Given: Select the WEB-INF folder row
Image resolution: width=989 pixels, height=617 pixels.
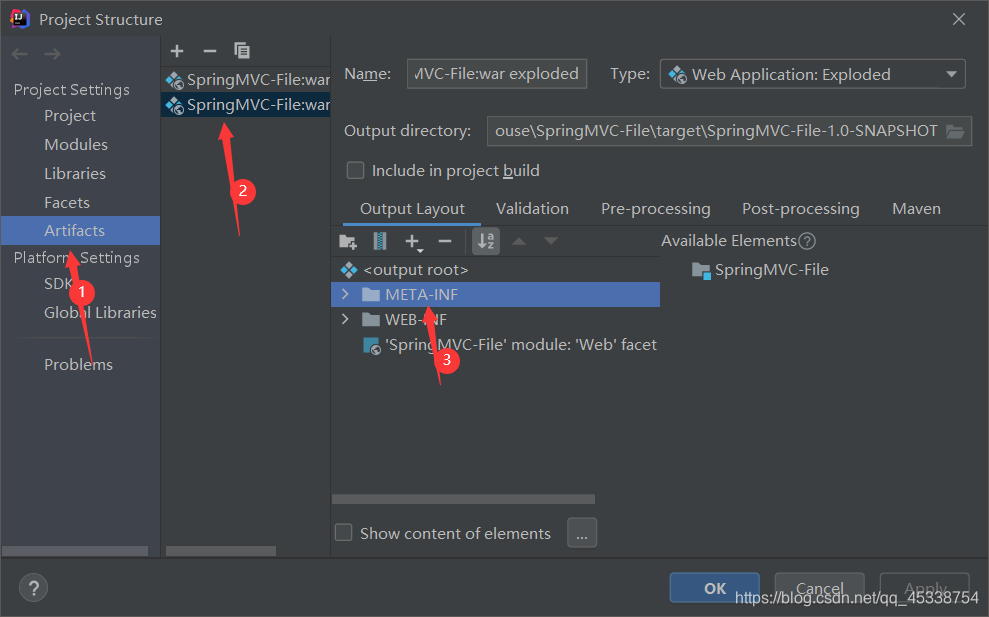Looking at the screenshot, I should 495,319.
